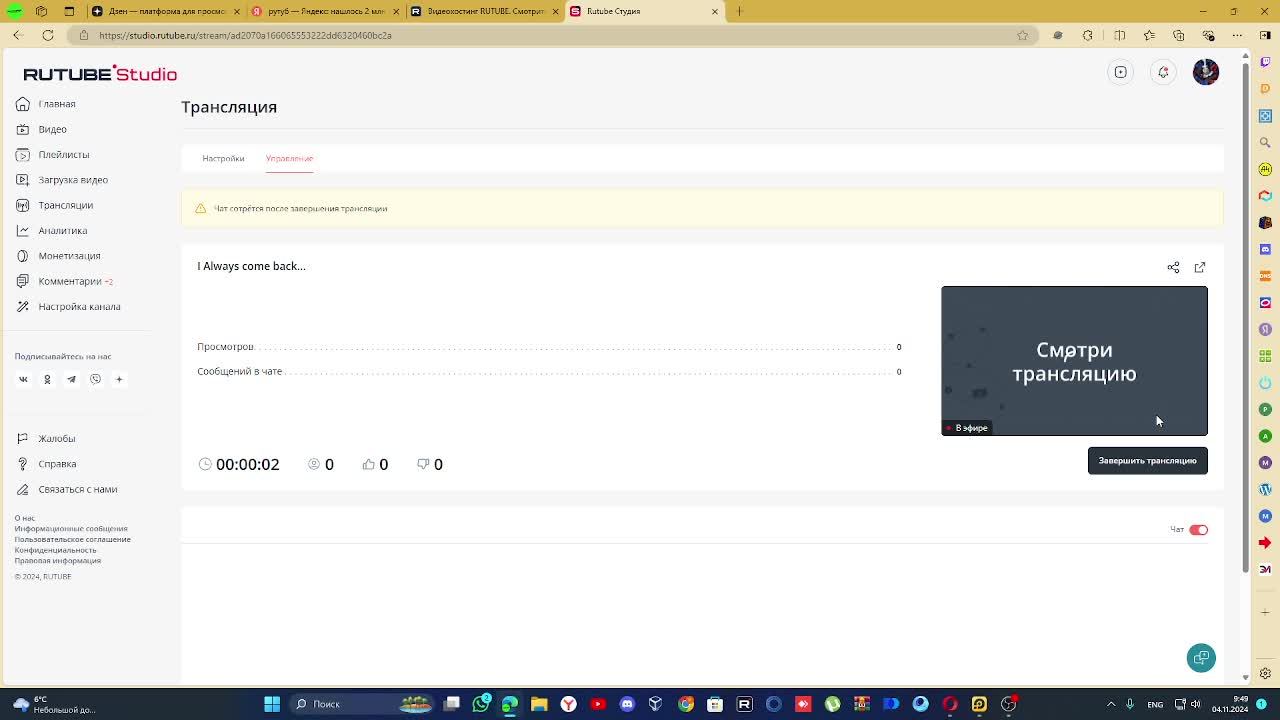The height and width of the screenshot is (720, 1280).
Task: Open the Odnoklassniki social icon
Action: point(47,379)
